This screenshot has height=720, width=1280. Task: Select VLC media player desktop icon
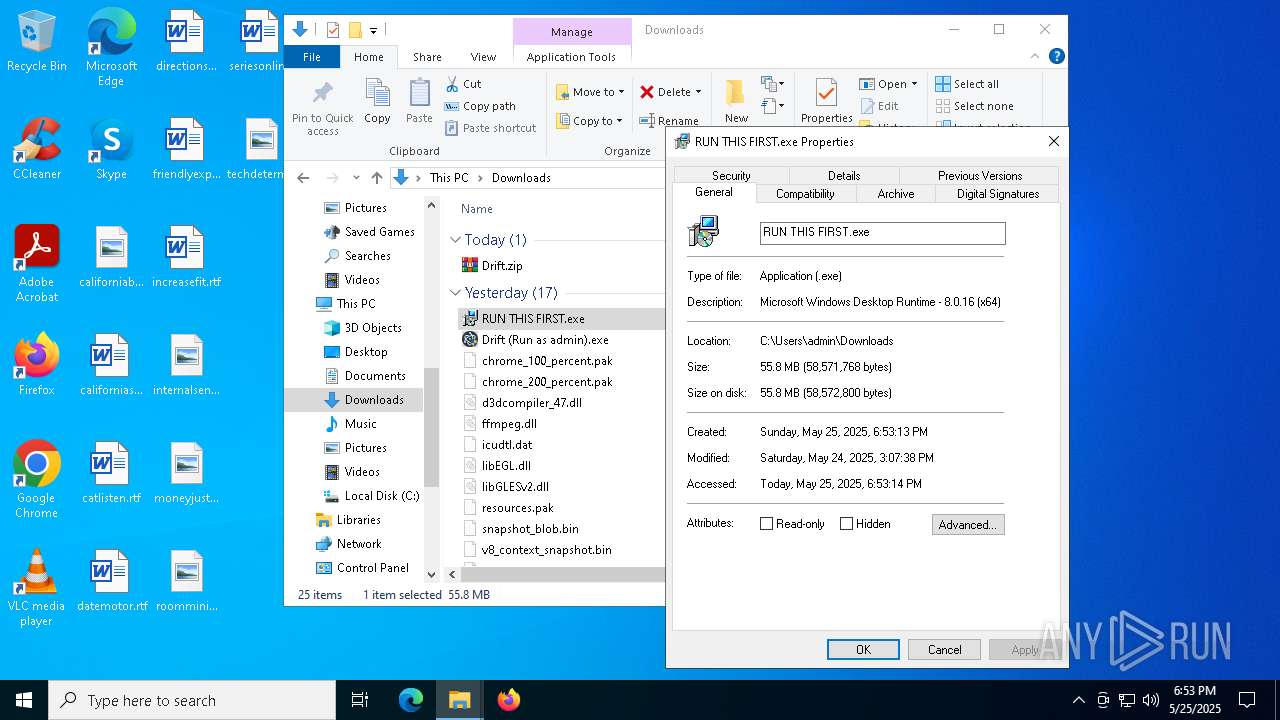coord(37,588)
